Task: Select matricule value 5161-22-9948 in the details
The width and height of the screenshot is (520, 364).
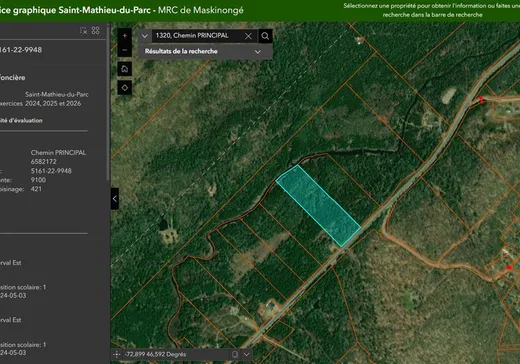Action: (51, 171)
